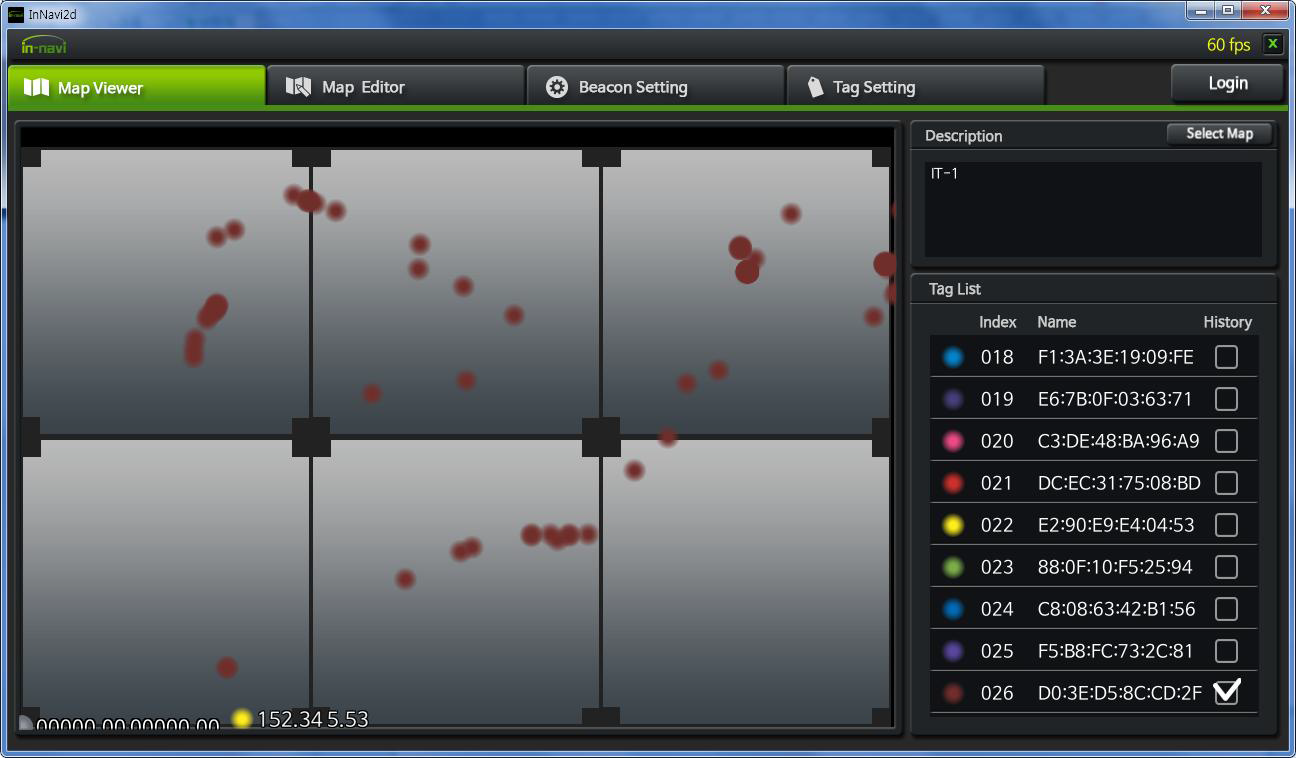Image resolution: width=1296 pixels, height=758 pixels.
Task: Click the Login button
Action: [1227, 83]
